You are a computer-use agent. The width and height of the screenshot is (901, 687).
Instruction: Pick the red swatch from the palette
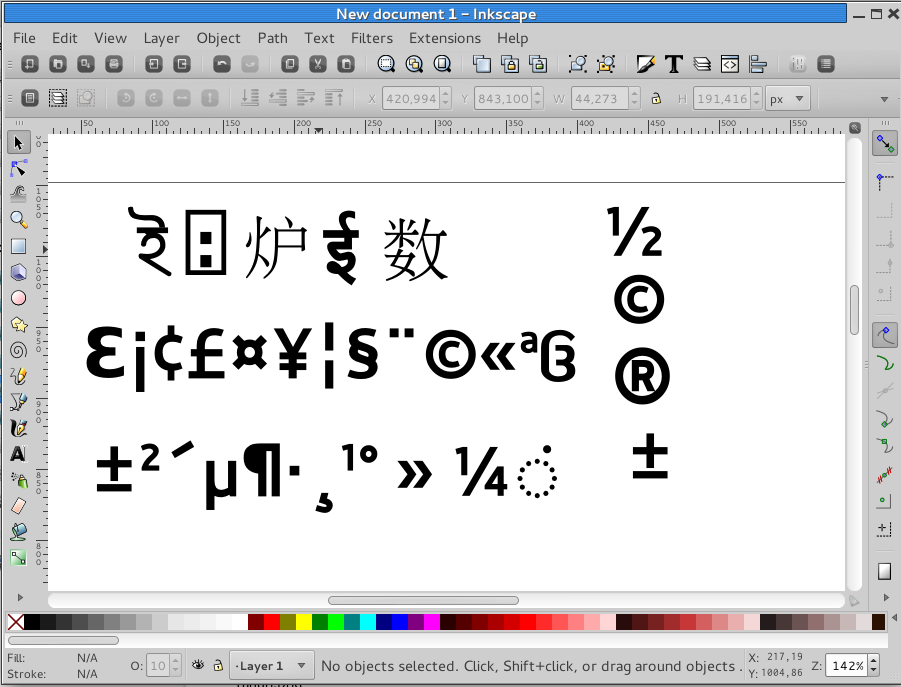point(270,622)
